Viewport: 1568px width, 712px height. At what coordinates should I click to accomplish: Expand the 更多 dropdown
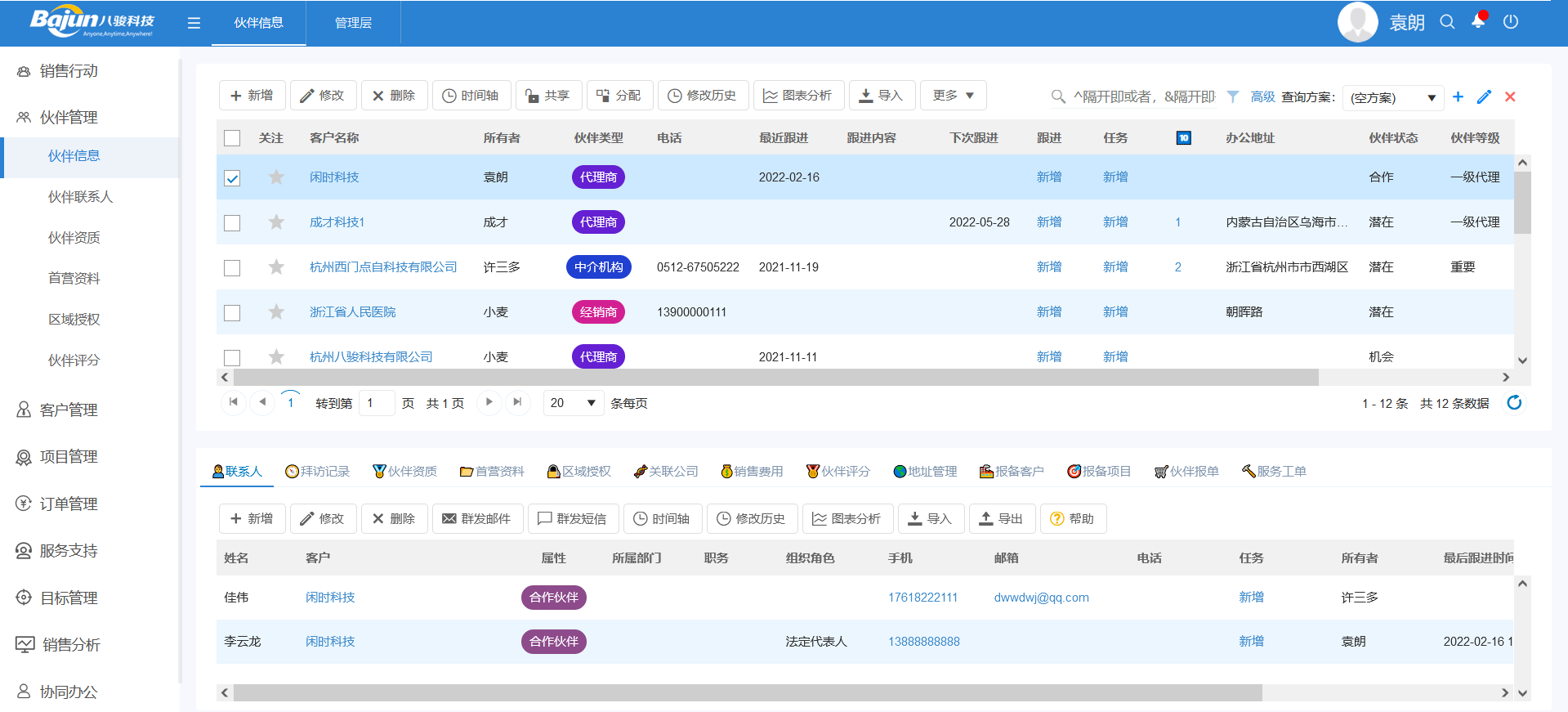pyautogui.click(x=953, y=96)
